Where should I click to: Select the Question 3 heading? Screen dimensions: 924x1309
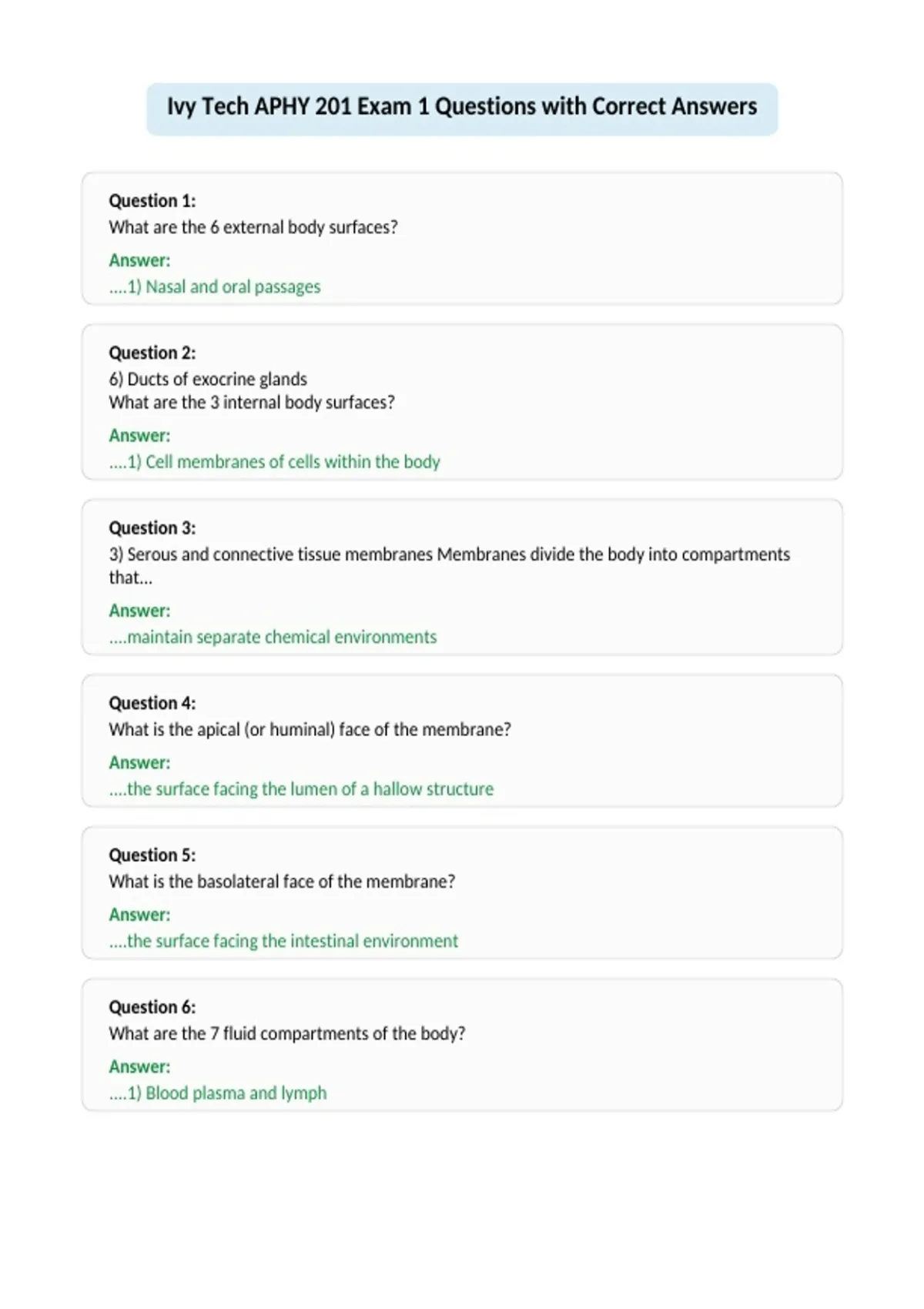coord(152,527)
